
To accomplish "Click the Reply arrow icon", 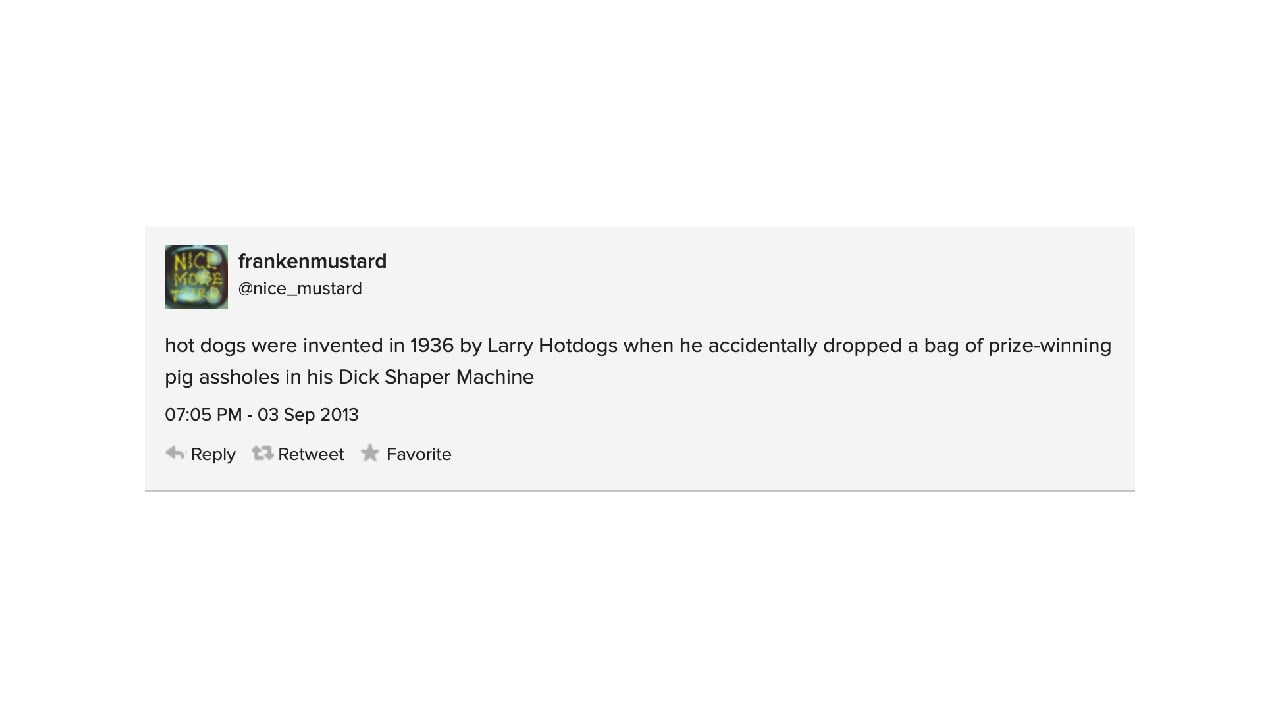I will [x=175, y=454].
